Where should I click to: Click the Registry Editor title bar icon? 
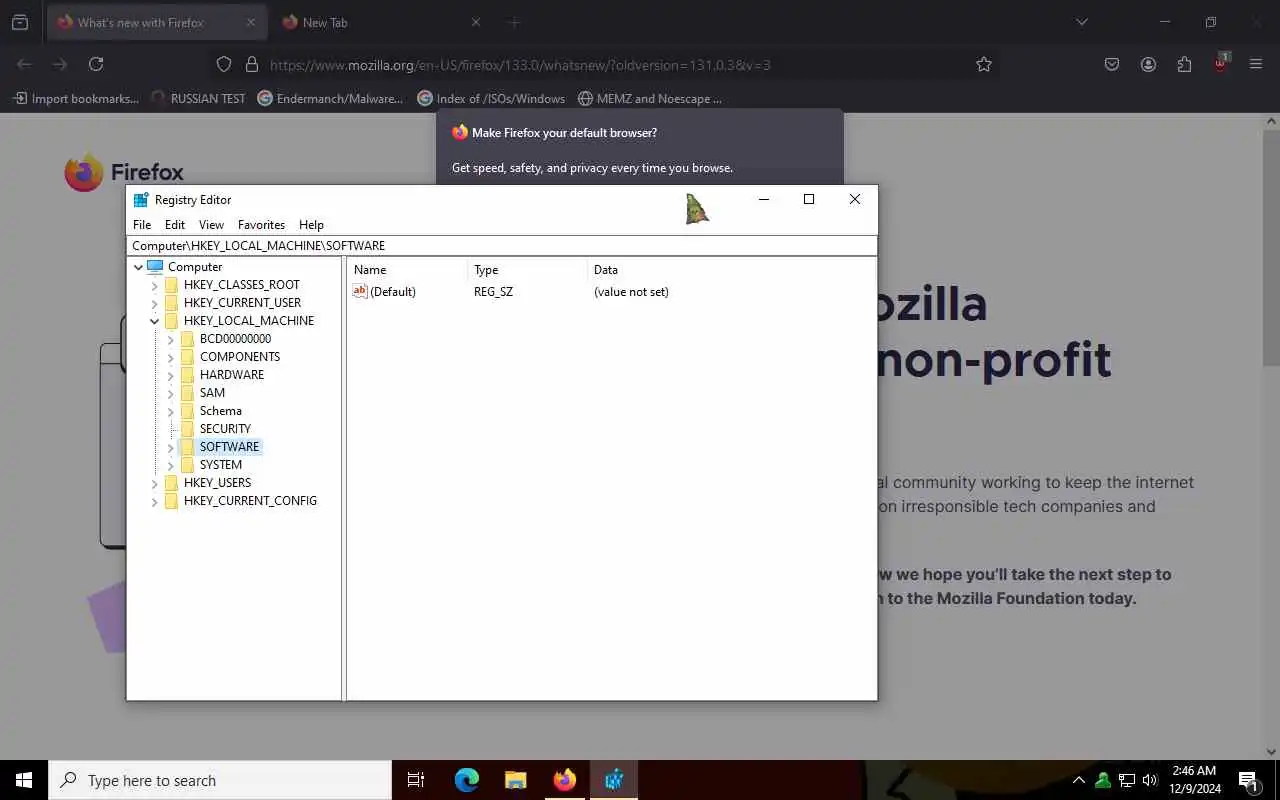[x=141, y=200]
